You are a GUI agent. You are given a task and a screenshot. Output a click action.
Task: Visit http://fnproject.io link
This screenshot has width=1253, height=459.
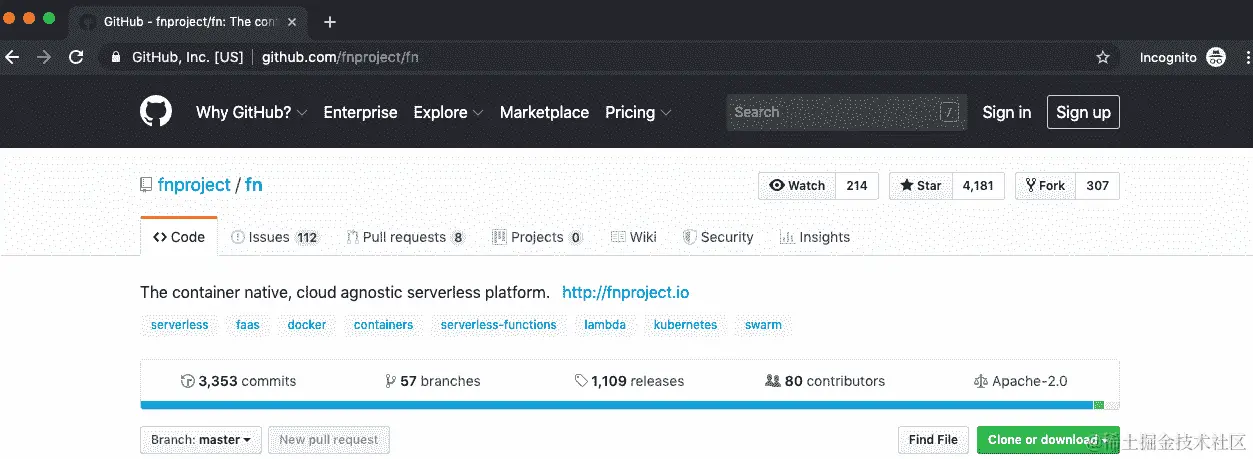click(x=625, y=293)
